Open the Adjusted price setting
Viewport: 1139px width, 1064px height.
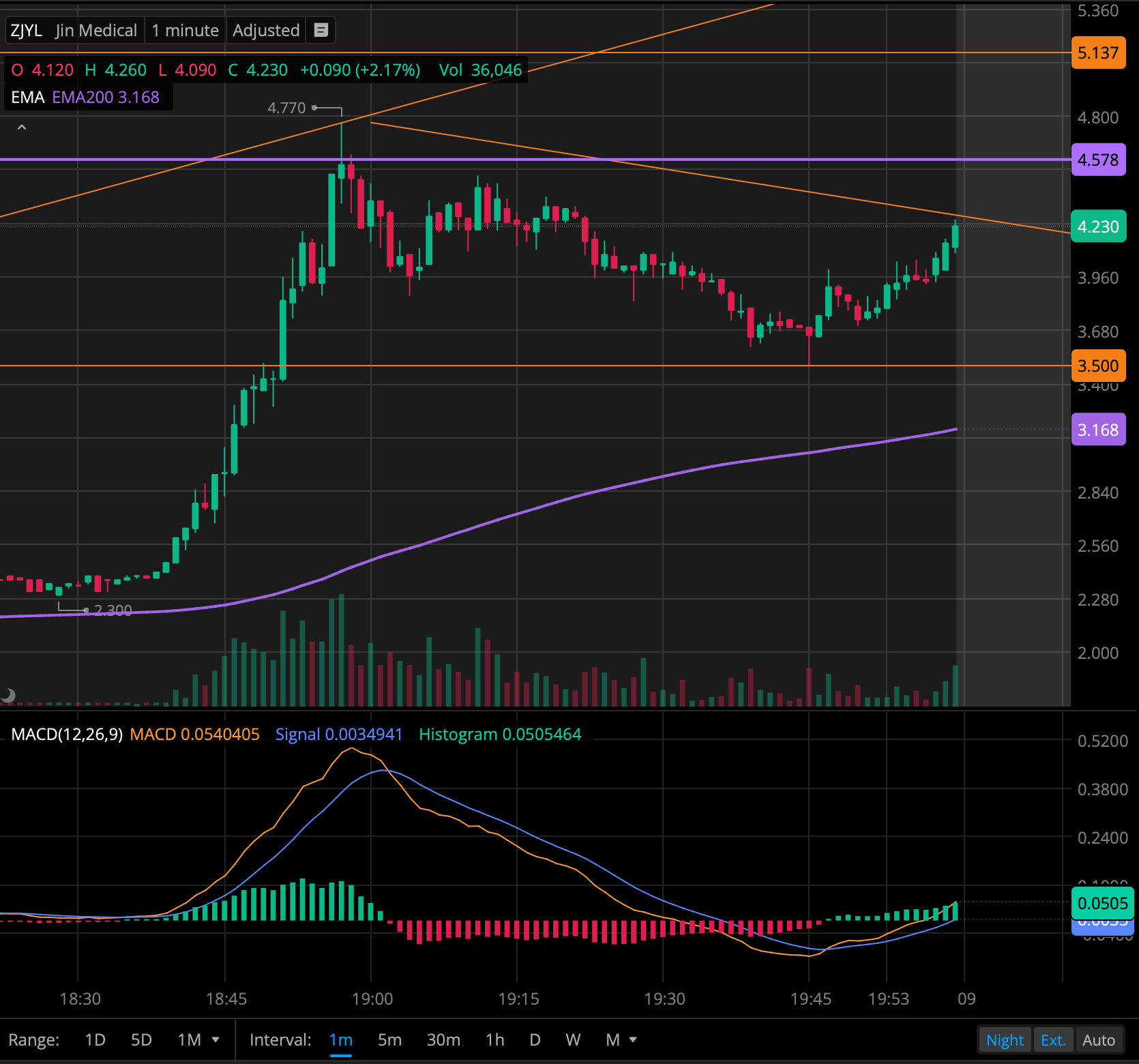point(266,30)
